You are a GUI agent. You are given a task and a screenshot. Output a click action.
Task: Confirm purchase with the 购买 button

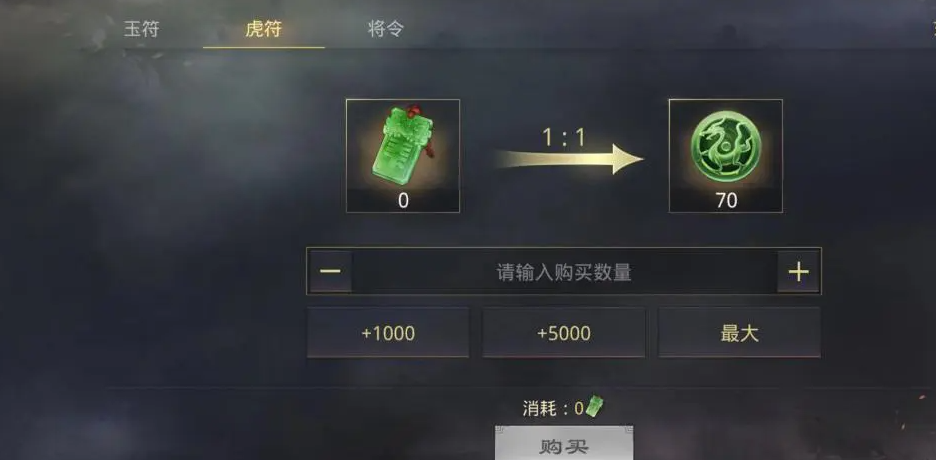(x=564, y=443)
